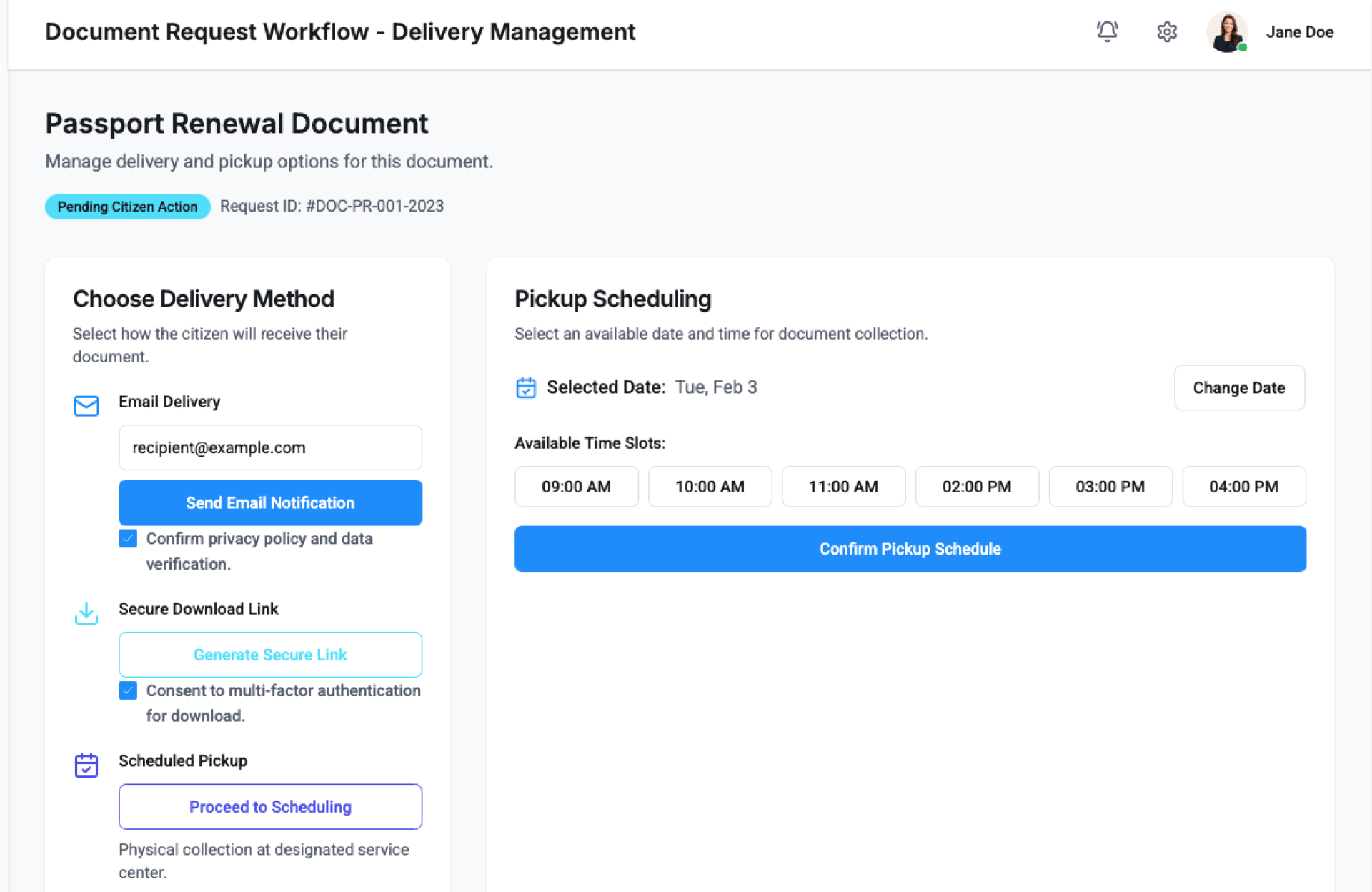
Task: Click Proceed to Scheduling
Action: pyautogui.click(x=270, y=806)
